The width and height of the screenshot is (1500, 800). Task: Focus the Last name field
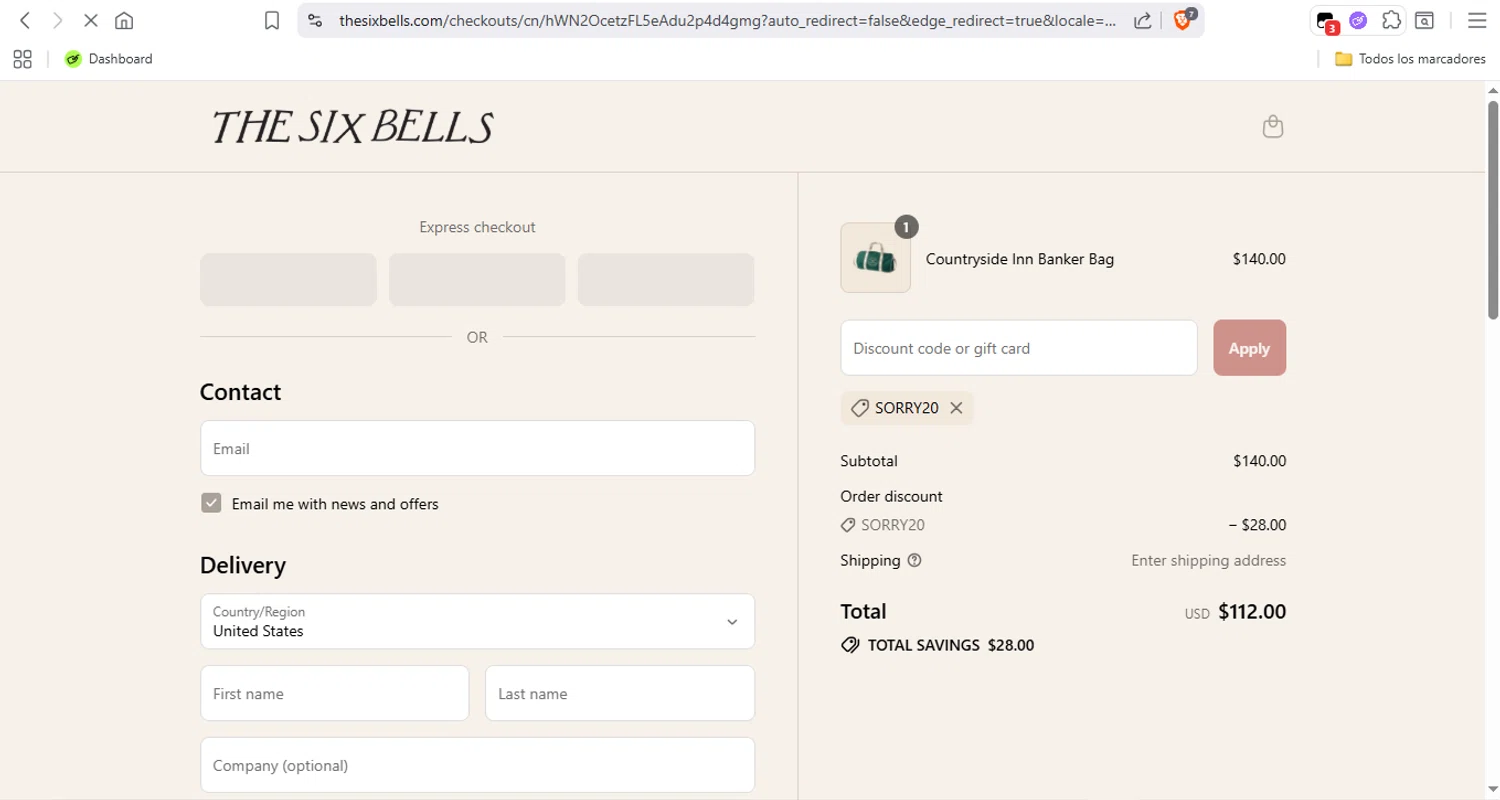coord(619,693)
